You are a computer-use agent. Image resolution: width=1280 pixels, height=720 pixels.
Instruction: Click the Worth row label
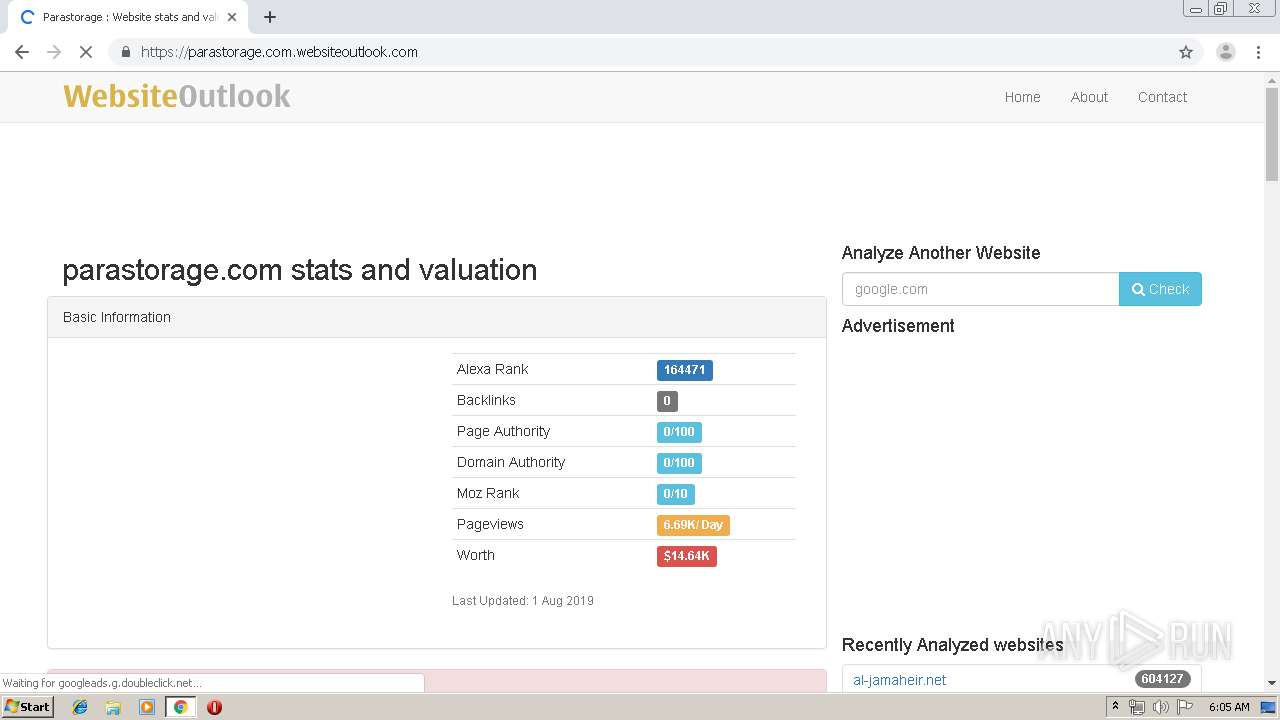(475, 555)
